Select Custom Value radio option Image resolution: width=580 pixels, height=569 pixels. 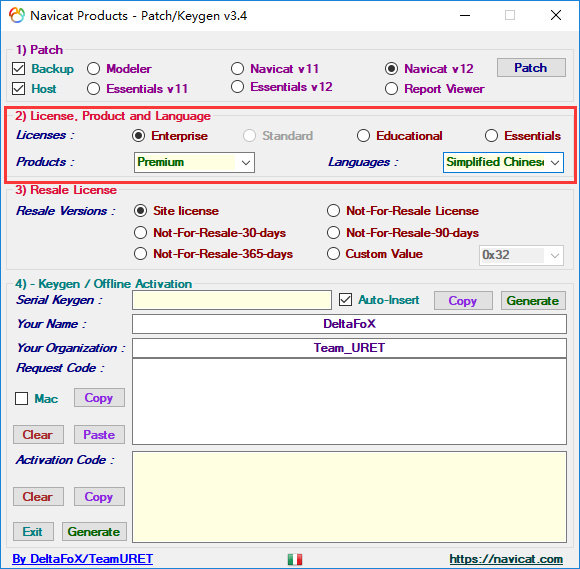click(333, 254)
